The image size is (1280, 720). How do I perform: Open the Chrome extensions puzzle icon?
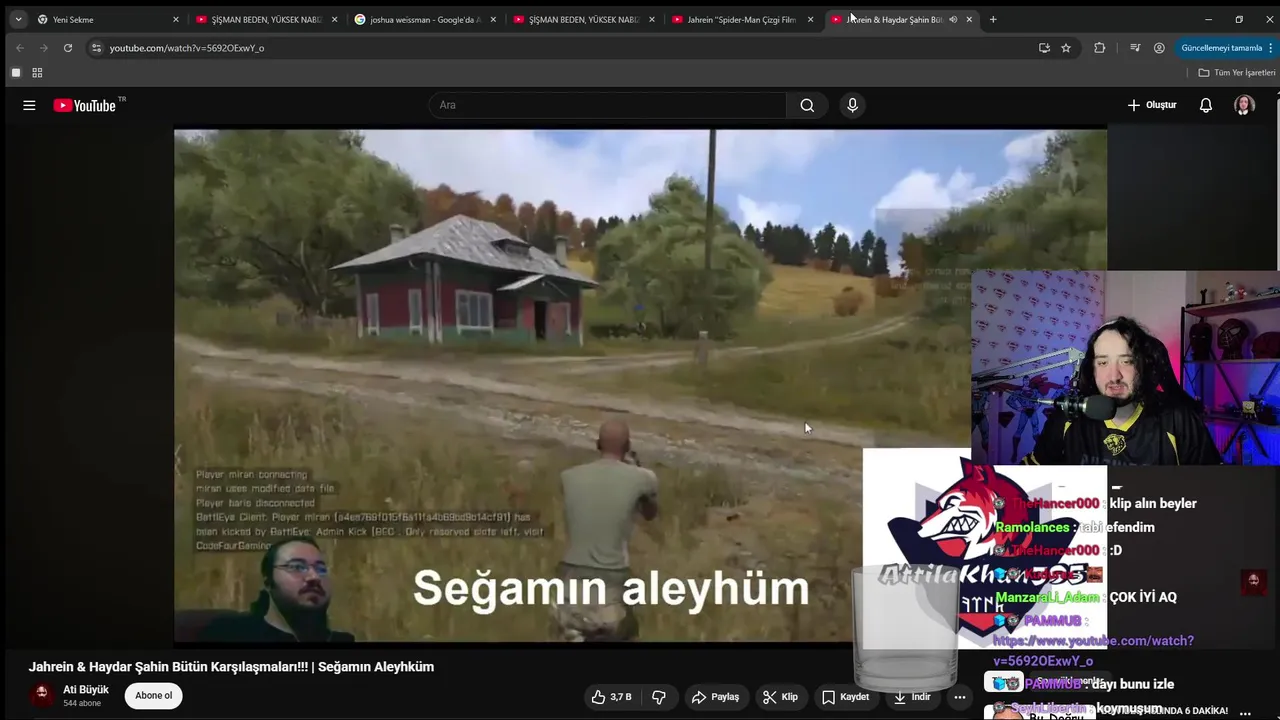pyautogui.click(x=1100, y=48)
